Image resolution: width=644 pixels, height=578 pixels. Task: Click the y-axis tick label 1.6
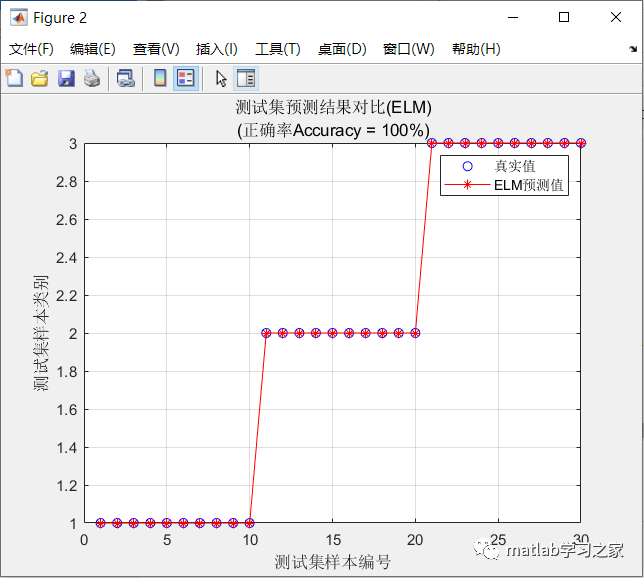click(67, 410)
